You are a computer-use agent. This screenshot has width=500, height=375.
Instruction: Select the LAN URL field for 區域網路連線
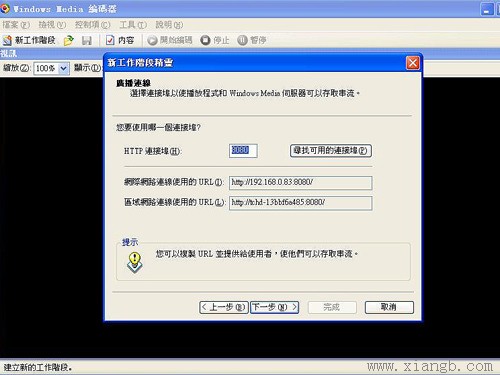(x=300, y=203)
